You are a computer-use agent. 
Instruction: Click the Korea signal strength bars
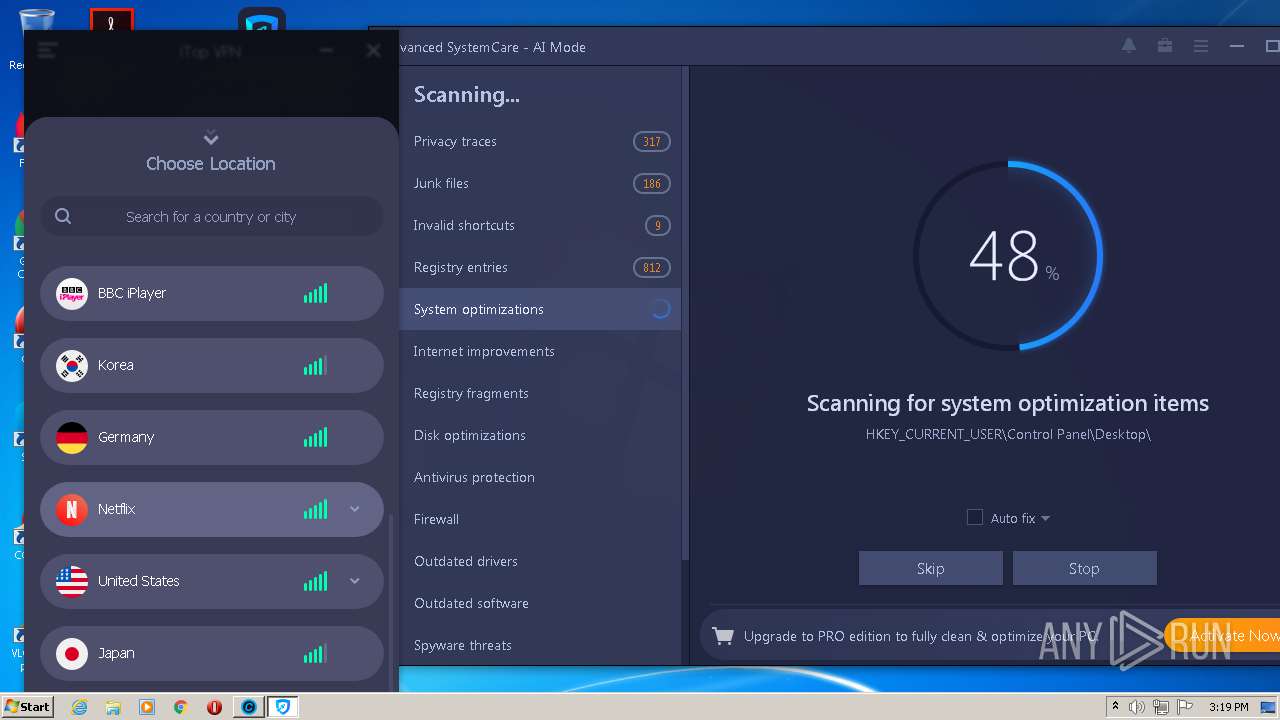[x=315, y=365]
